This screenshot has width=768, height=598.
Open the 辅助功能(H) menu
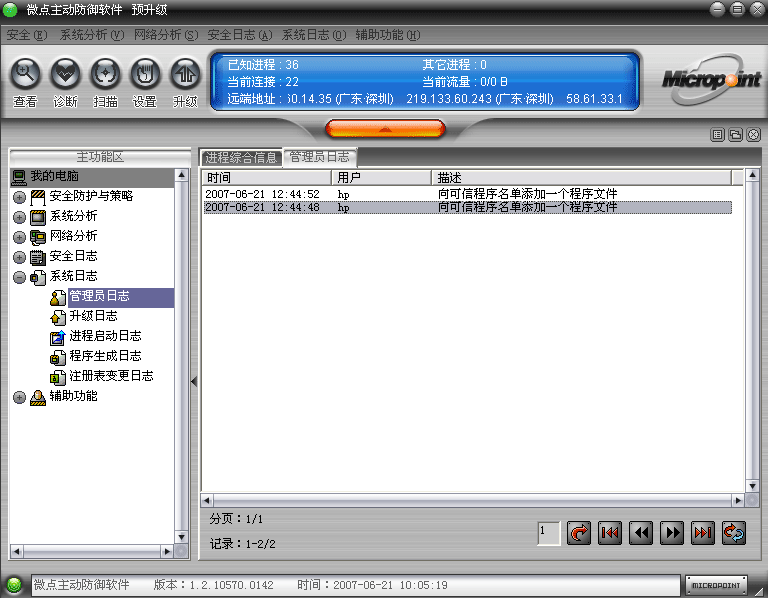point(387,35)
